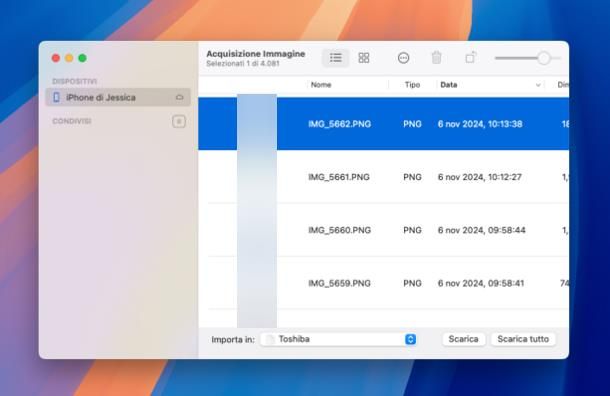Select the IMG_5659.PNG row
The width and height of the screenshot is (610, 396).
click(x=384, y=283)
